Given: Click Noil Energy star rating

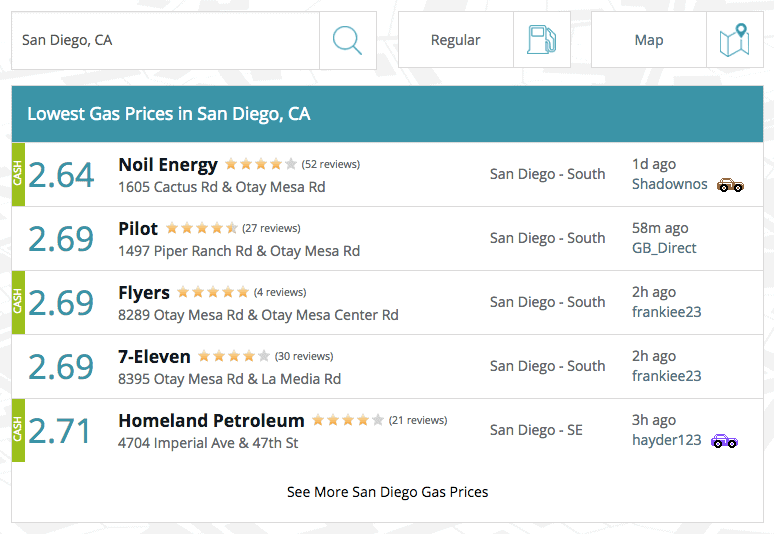Looking at the screenshot, I should tap(261, 164).
